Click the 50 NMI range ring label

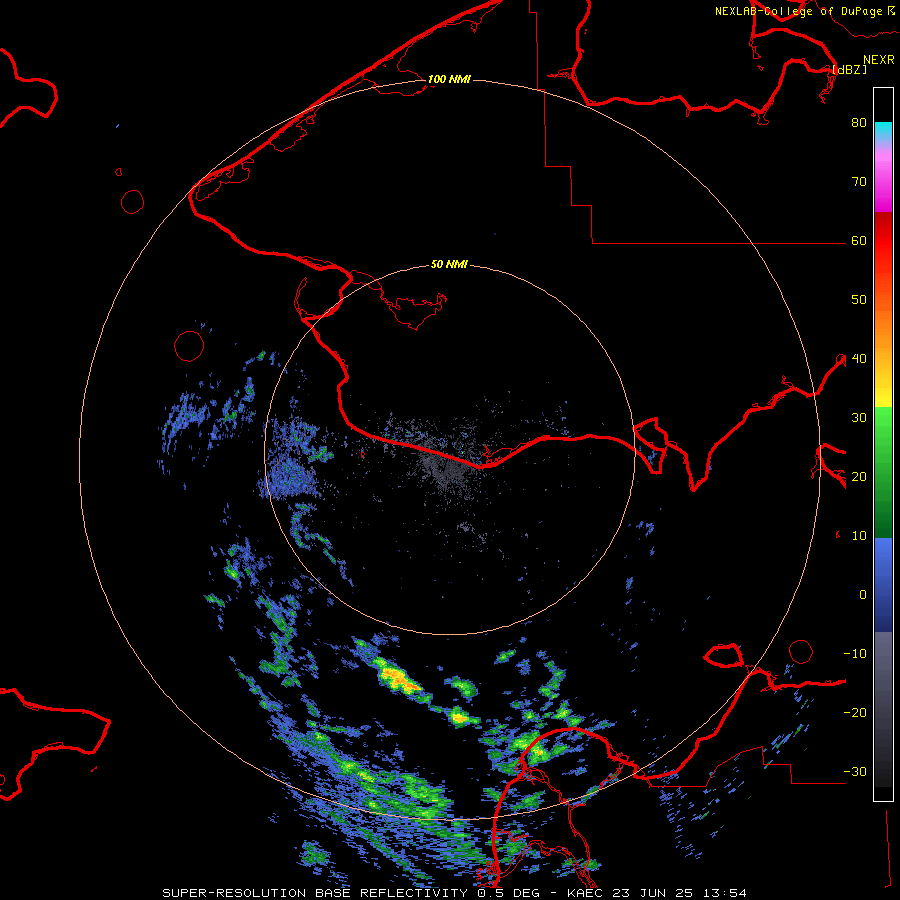coord(449,264)
